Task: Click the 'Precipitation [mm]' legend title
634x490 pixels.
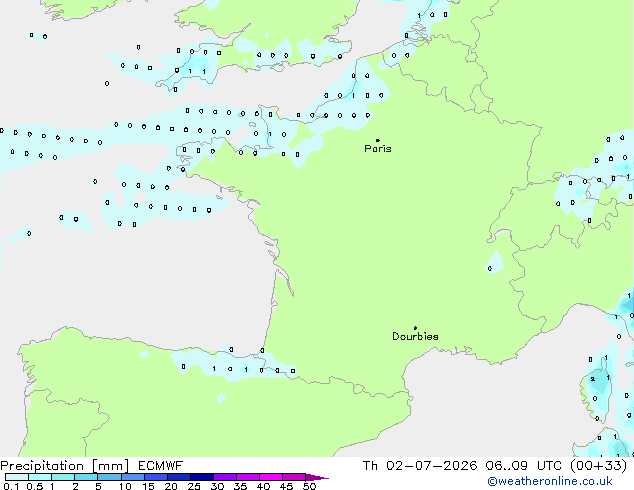Action: point(65,466)
